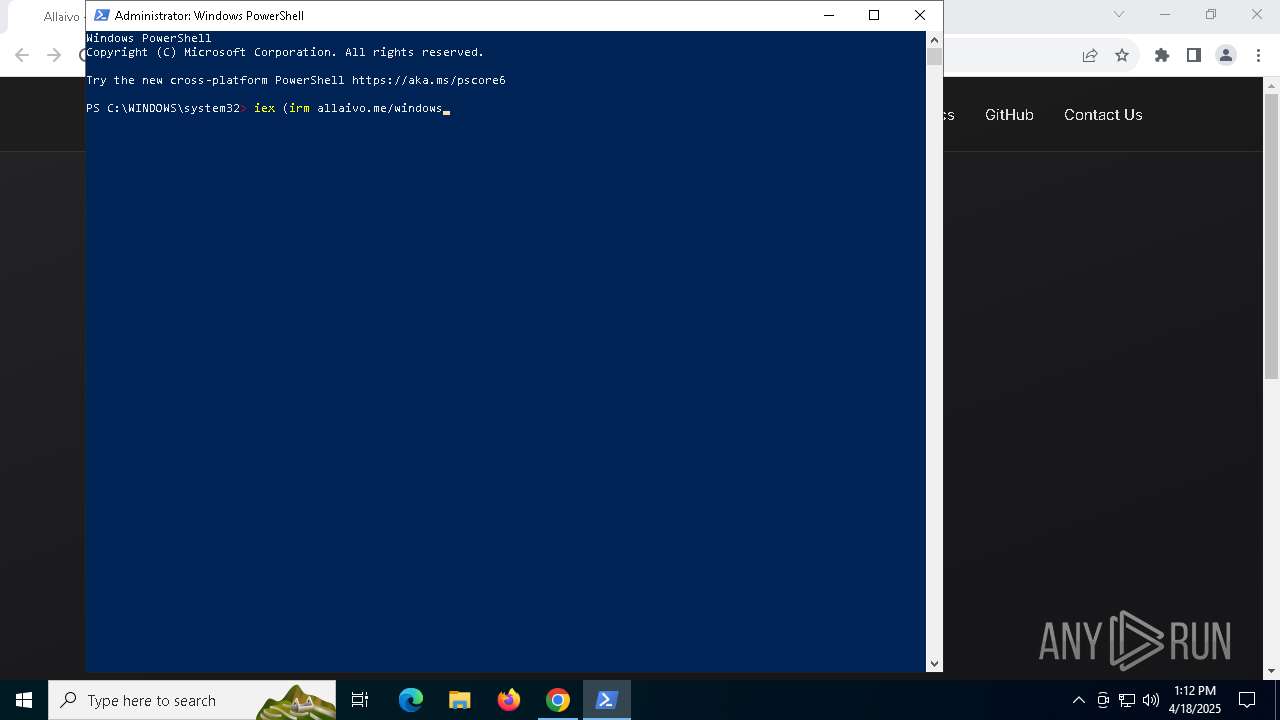Select the PowerShell taskbar button
Screen dimensions: 1280x720
[606, 700]
